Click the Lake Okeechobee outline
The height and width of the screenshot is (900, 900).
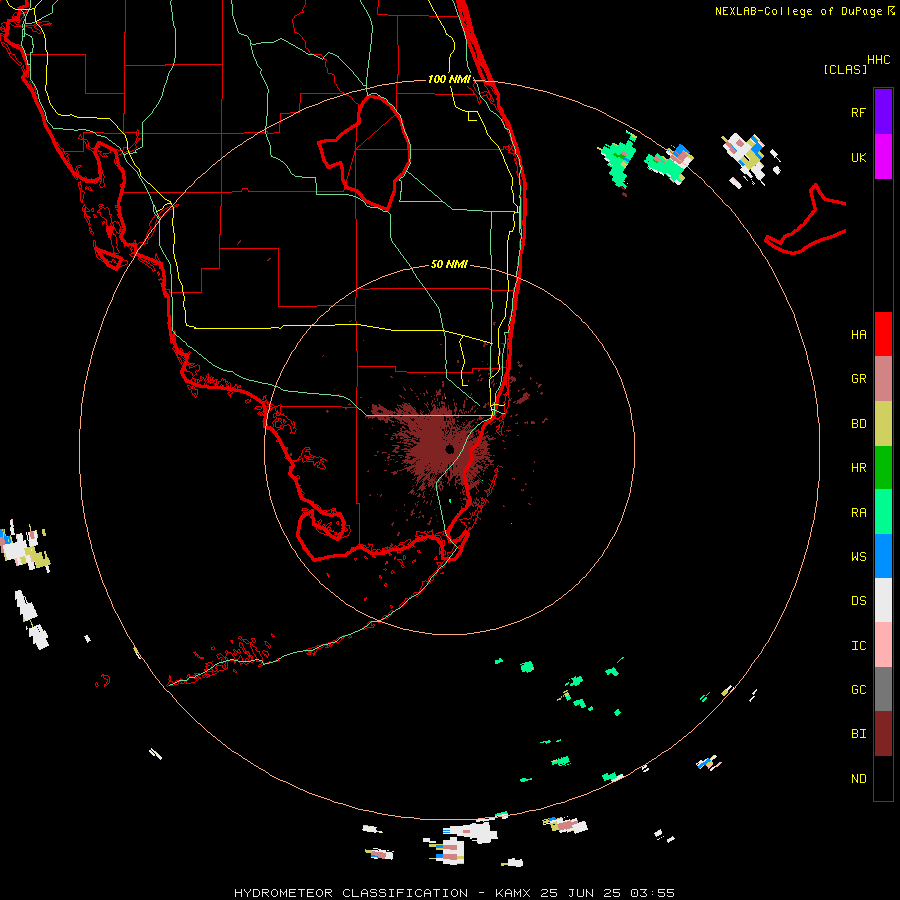366,152
